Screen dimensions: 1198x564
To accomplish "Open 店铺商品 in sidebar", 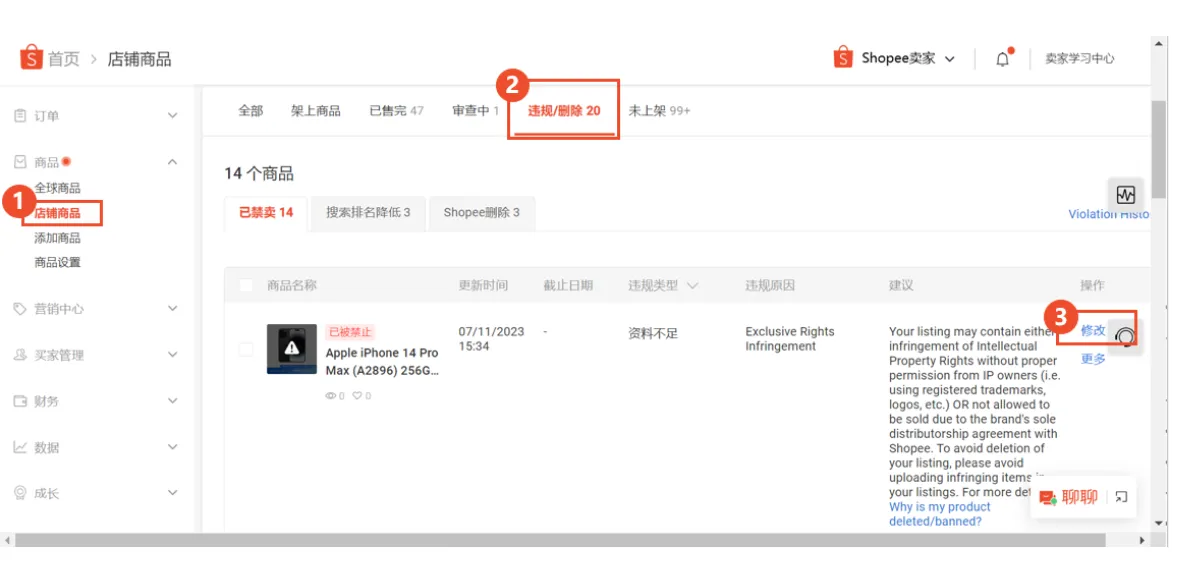I will click(x=57, y=213).
